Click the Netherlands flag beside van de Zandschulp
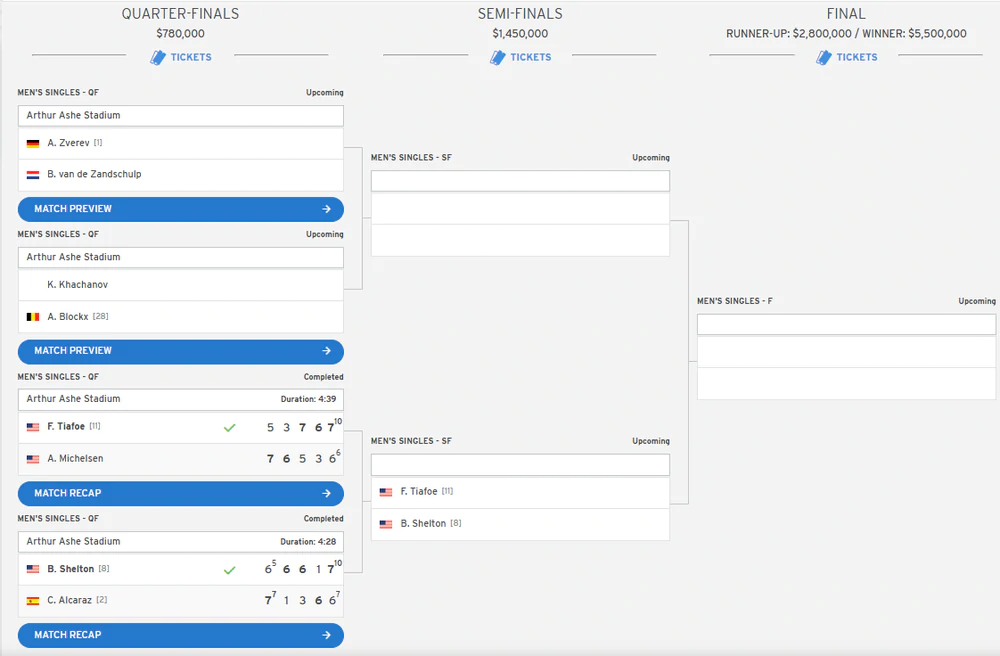1000x656 pixels. pos(33,175)
